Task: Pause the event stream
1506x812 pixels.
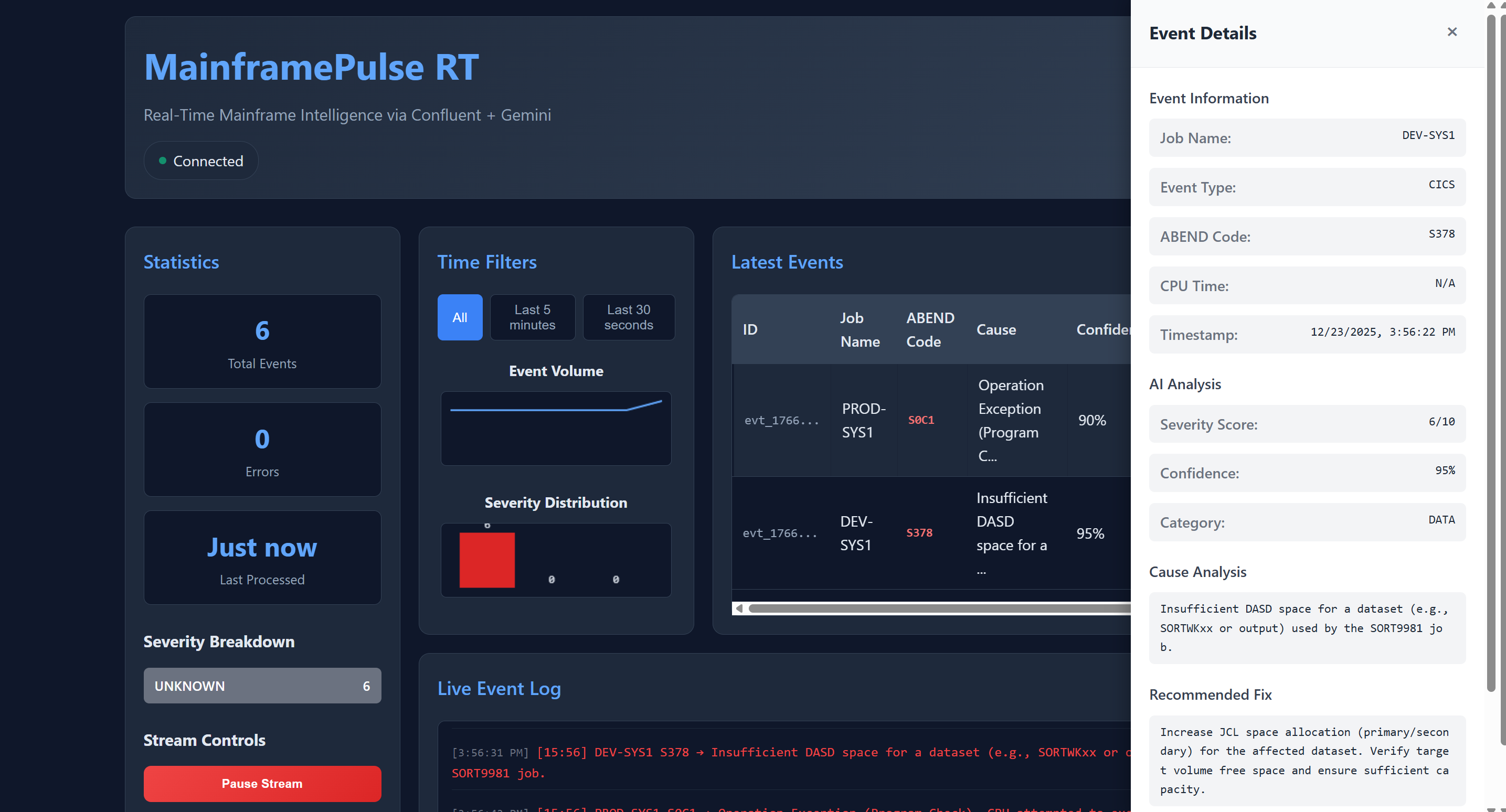Action: [x=262, y=783]
